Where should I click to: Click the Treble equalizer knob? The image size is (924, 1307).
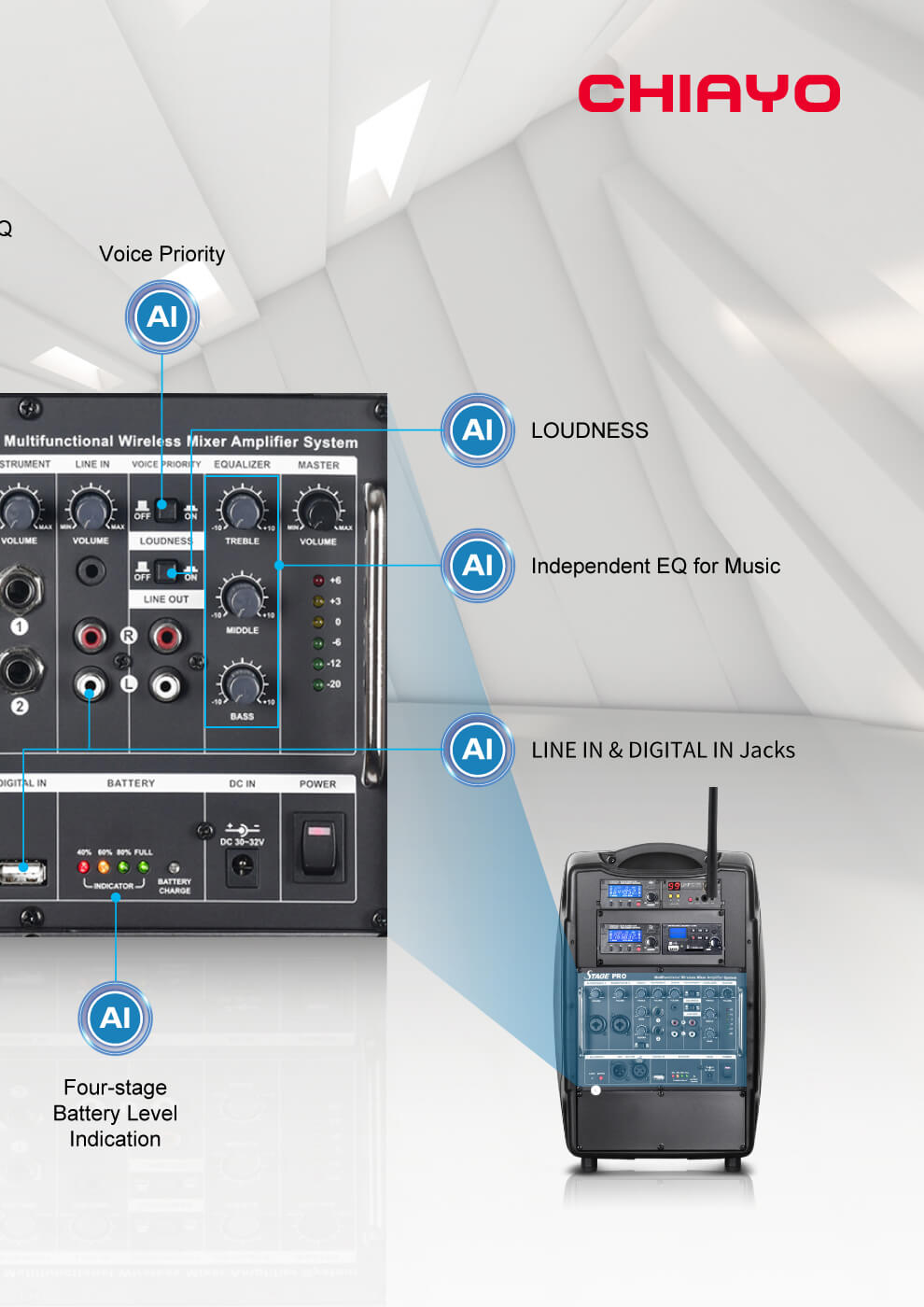pos(243,510)
